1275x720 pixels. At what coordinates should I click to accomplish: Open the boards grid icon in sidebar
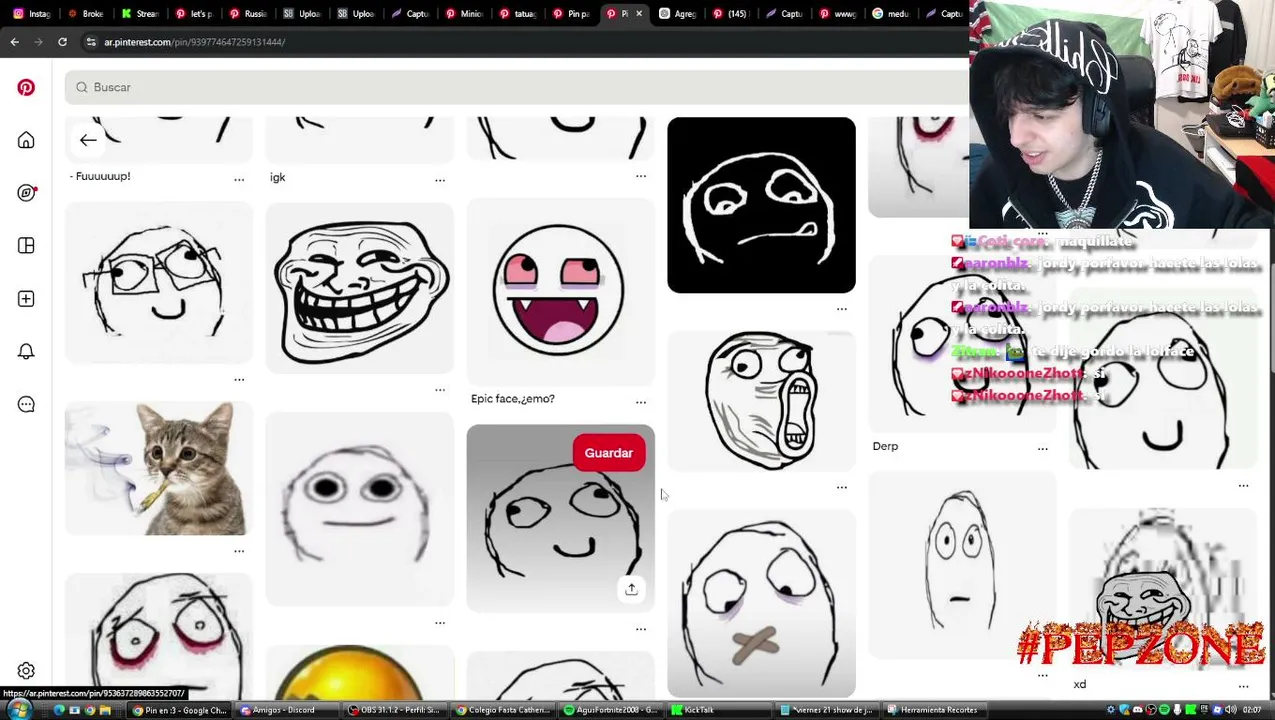tap(26, 246)
